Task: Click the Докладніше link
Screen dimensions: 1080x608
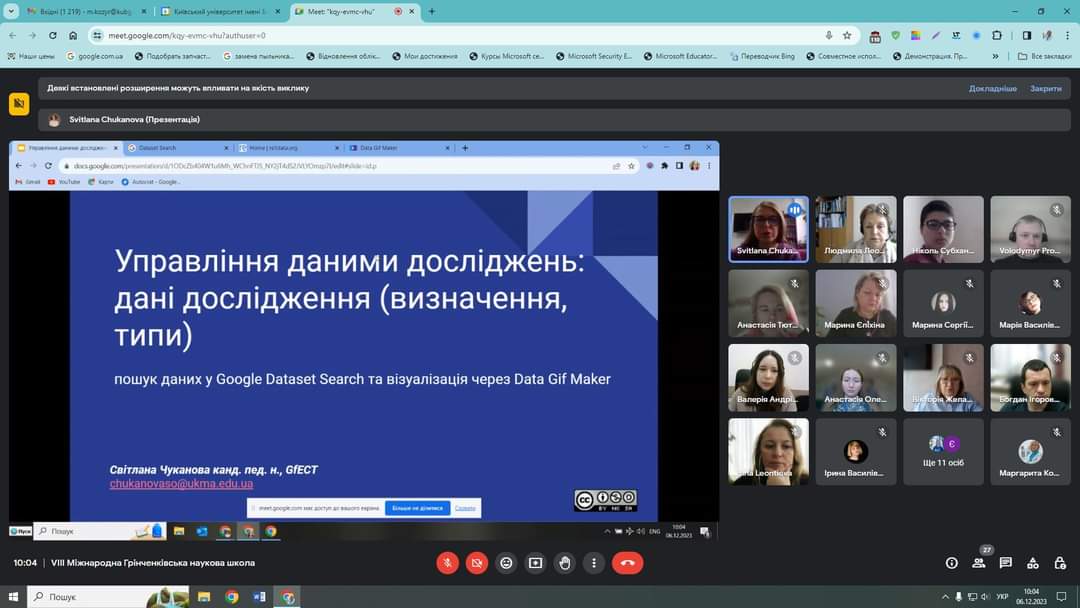Action: click(x=992, y=88)
